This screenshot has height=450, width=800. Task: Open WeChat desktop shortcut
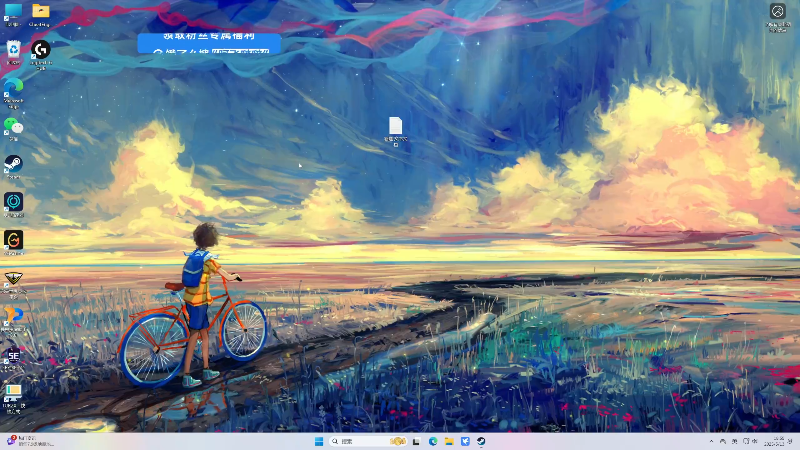(x=13, y=129)
